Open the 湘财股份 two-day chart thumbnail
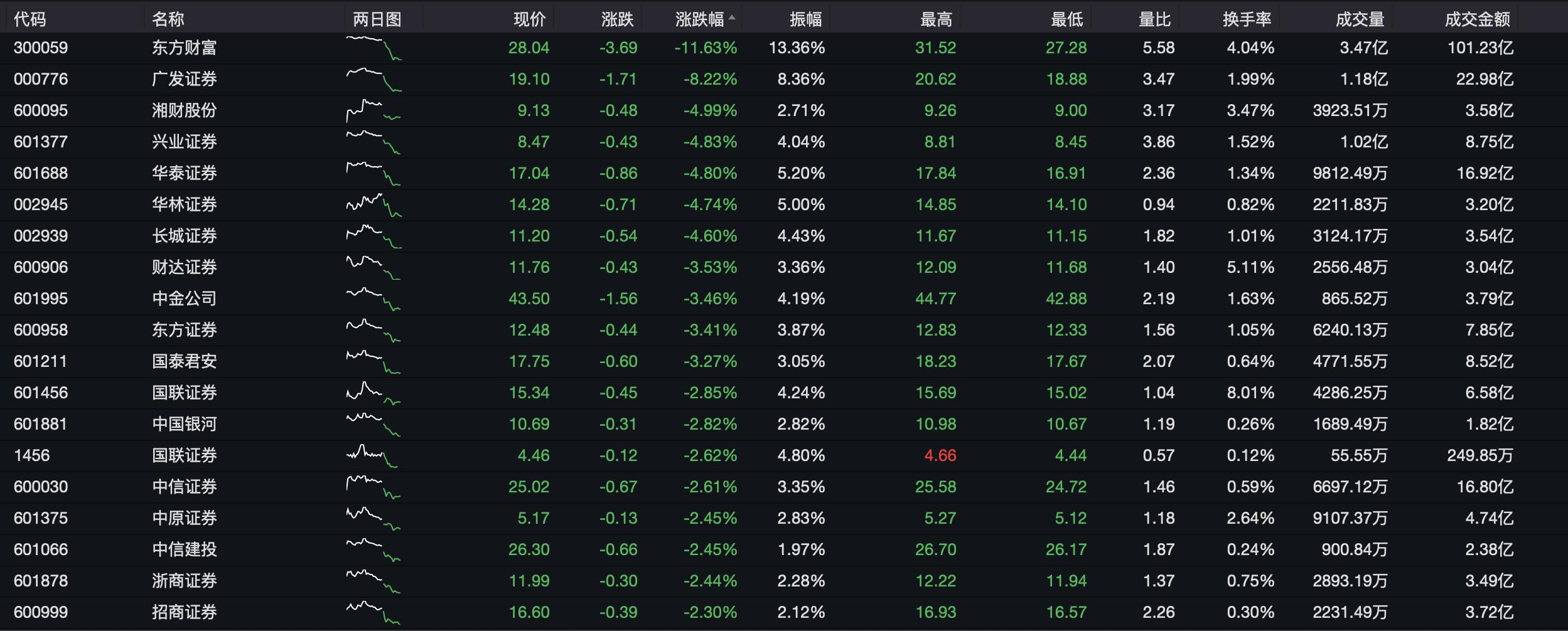This screenshot has height=631, width=1568. coord(373,111)
